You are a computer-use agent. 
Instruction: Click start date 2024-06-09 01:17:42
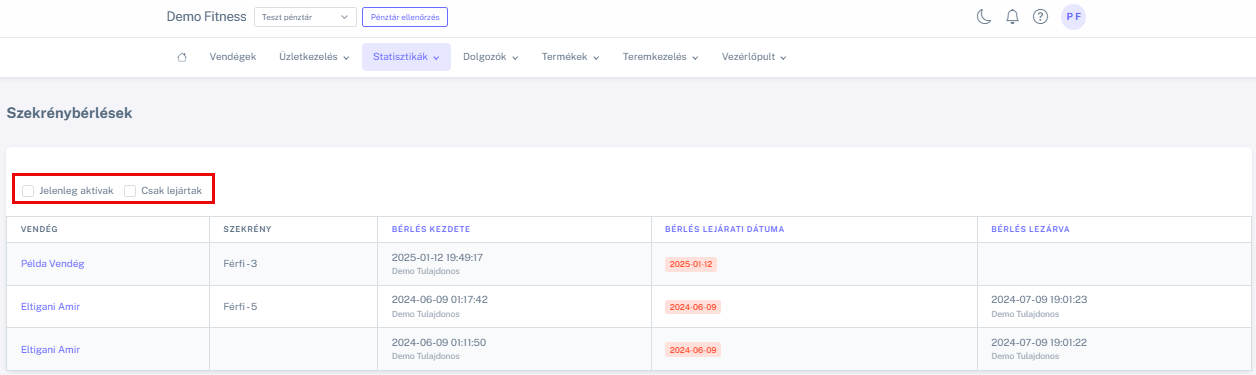439,299
